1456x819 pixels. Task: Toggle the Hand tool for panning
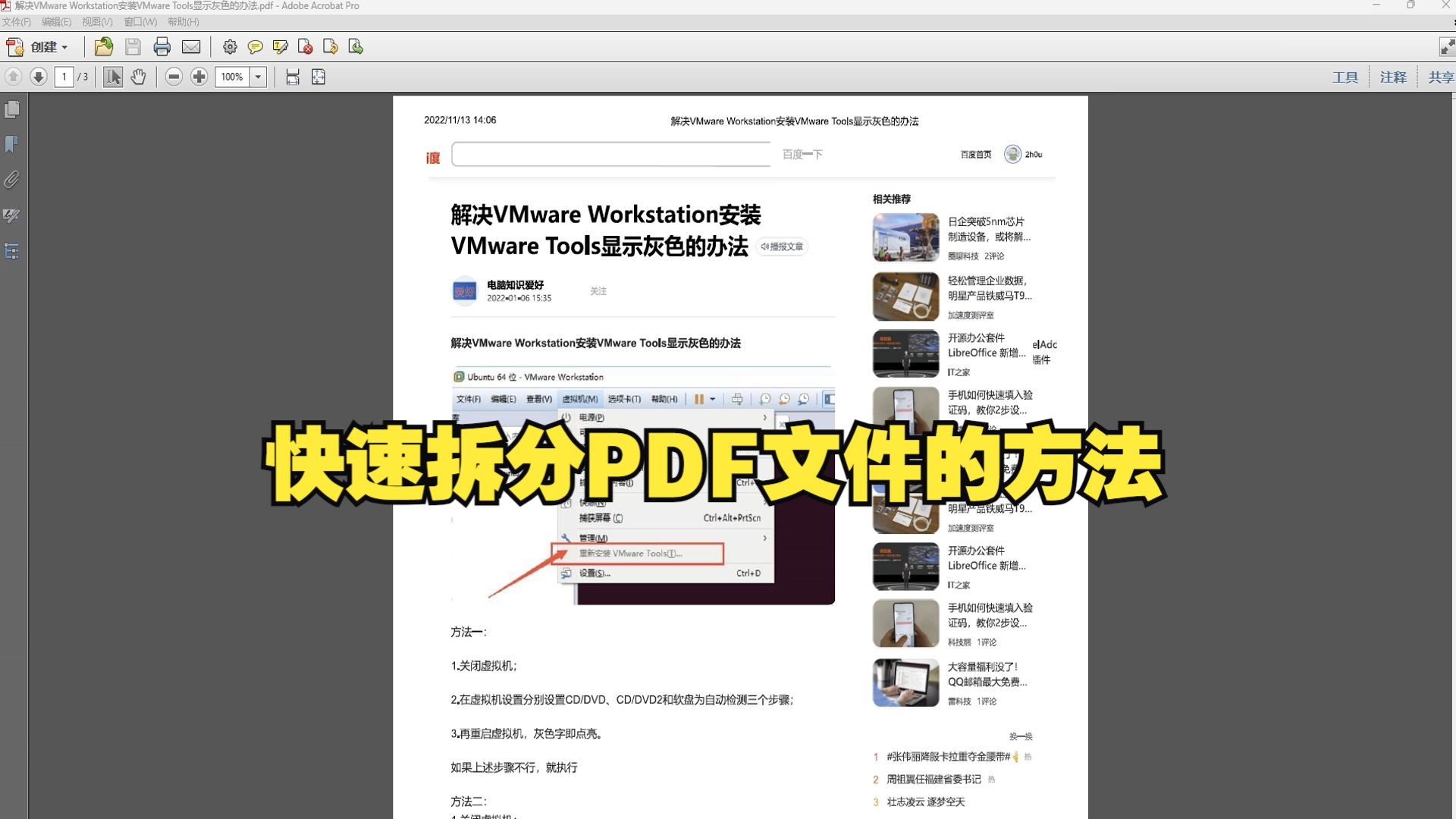[139, 76]
